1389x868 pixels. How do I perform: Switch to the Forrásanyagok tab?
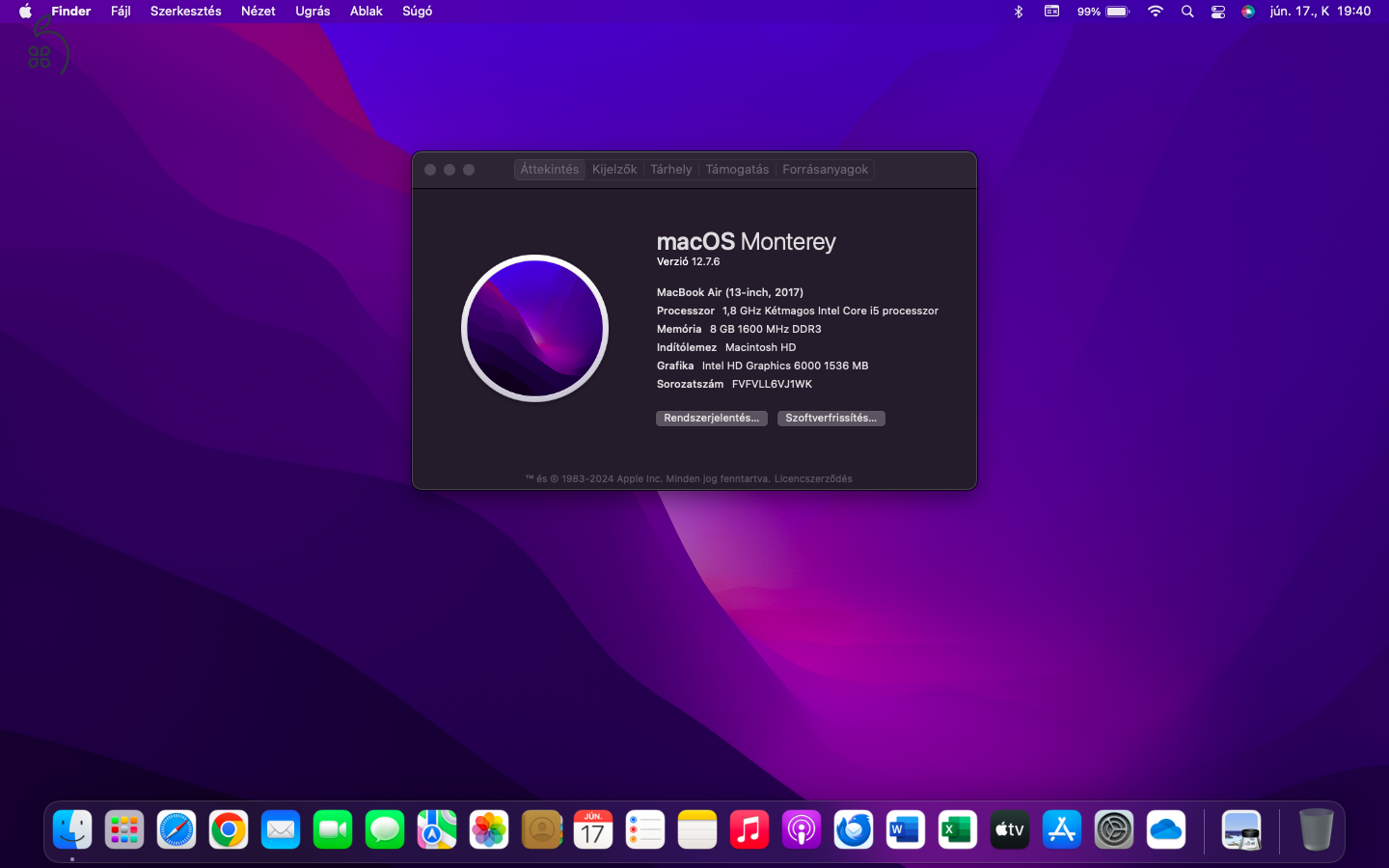pos(826,170)
